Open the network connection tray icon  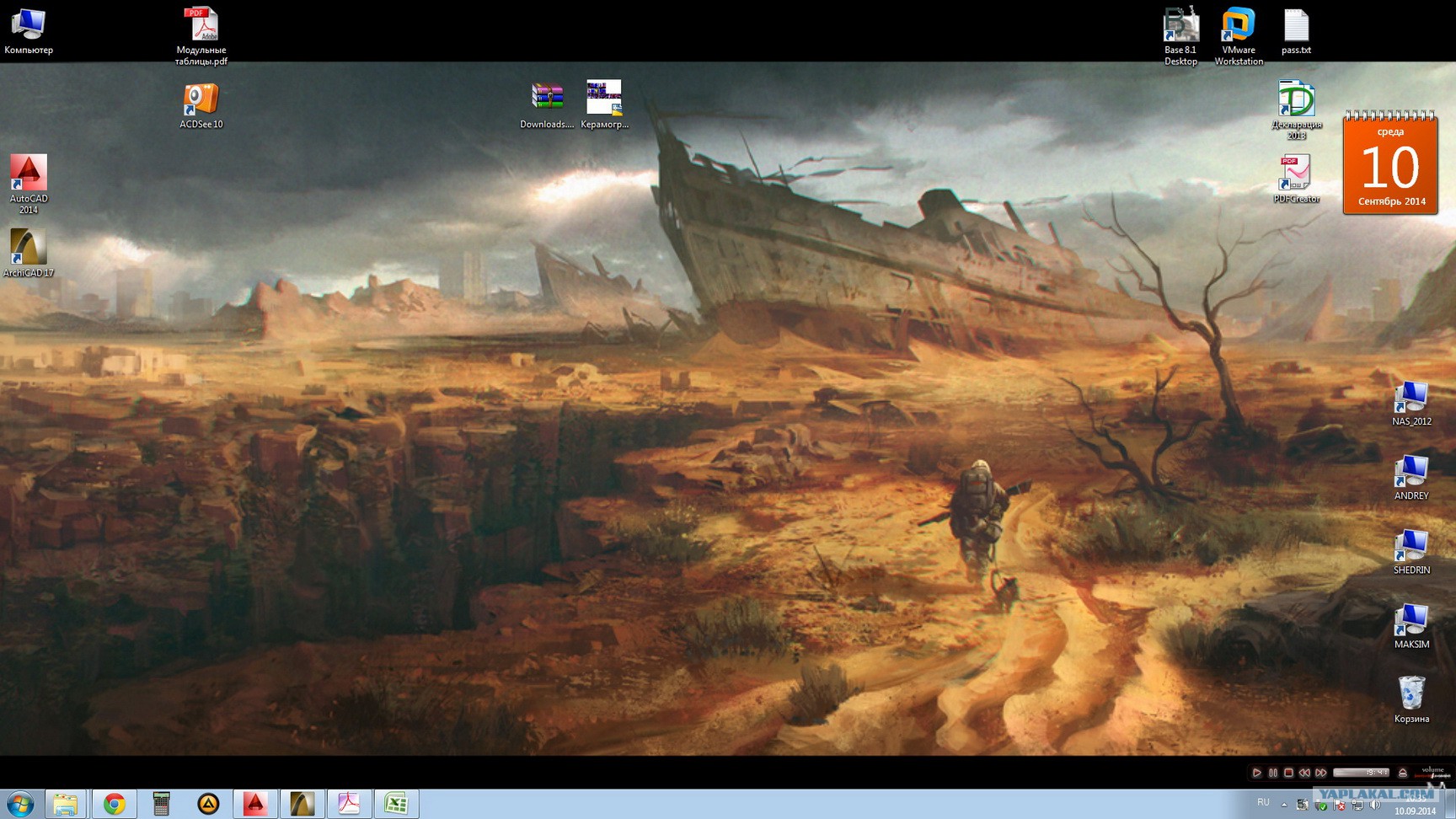click(x=1357, y=805)
